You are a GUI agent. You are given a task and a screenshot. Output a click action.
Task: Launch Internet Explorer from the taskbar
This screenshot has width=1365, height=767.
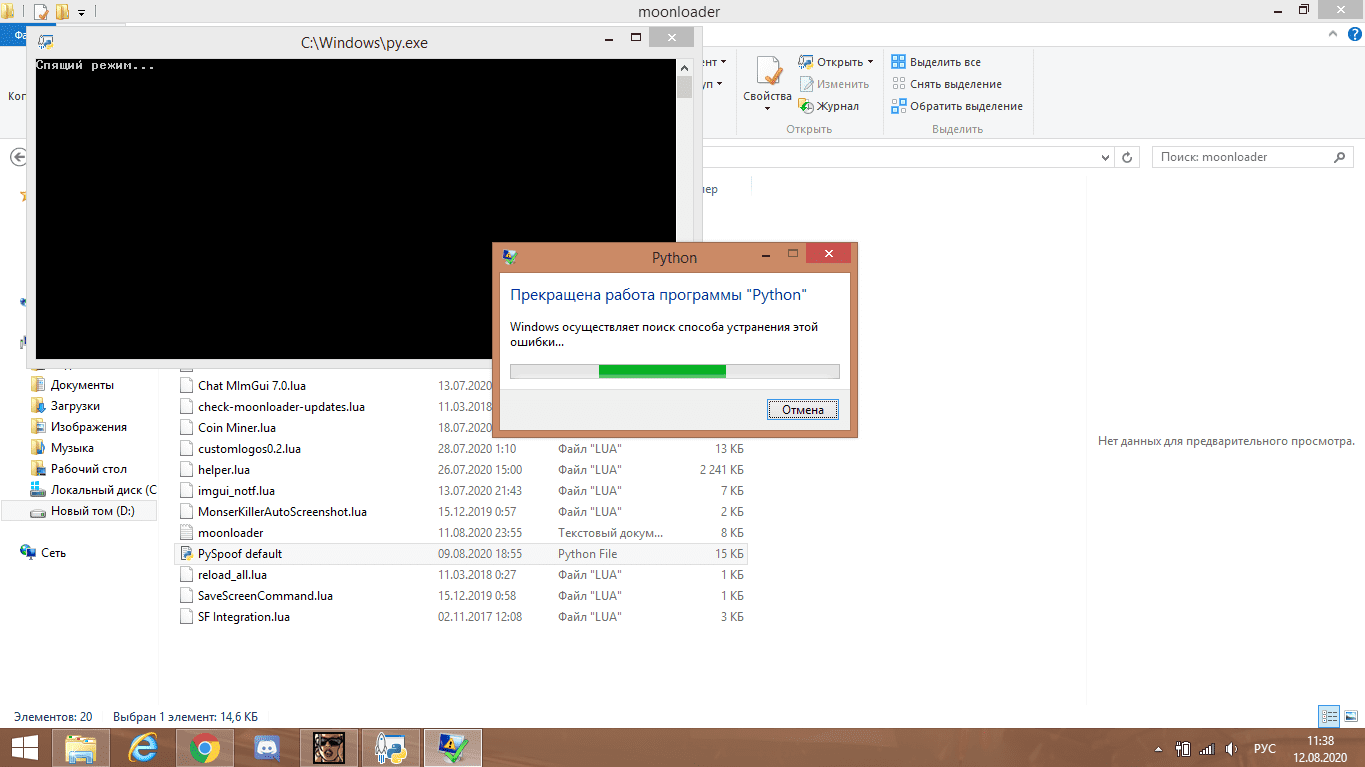point(144,747)
